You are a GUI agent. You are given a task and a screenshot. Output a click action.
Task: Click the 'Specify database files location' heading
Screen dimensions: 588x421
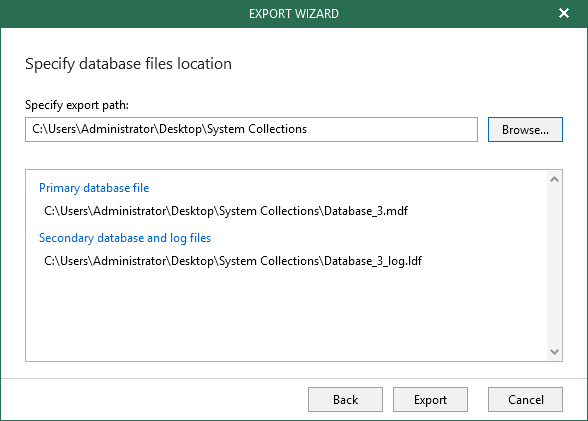(x=128, y=64)
